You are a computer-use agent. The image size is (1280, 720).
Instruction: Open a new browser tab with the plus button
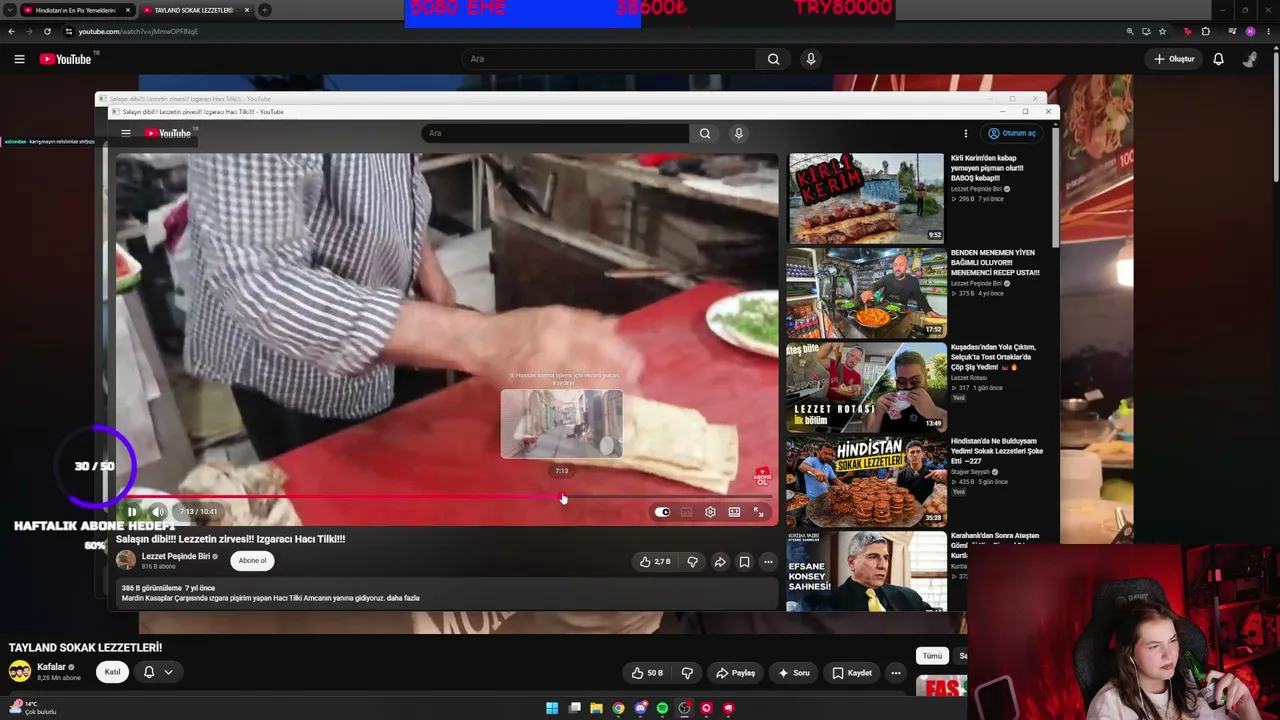point(265,10)
